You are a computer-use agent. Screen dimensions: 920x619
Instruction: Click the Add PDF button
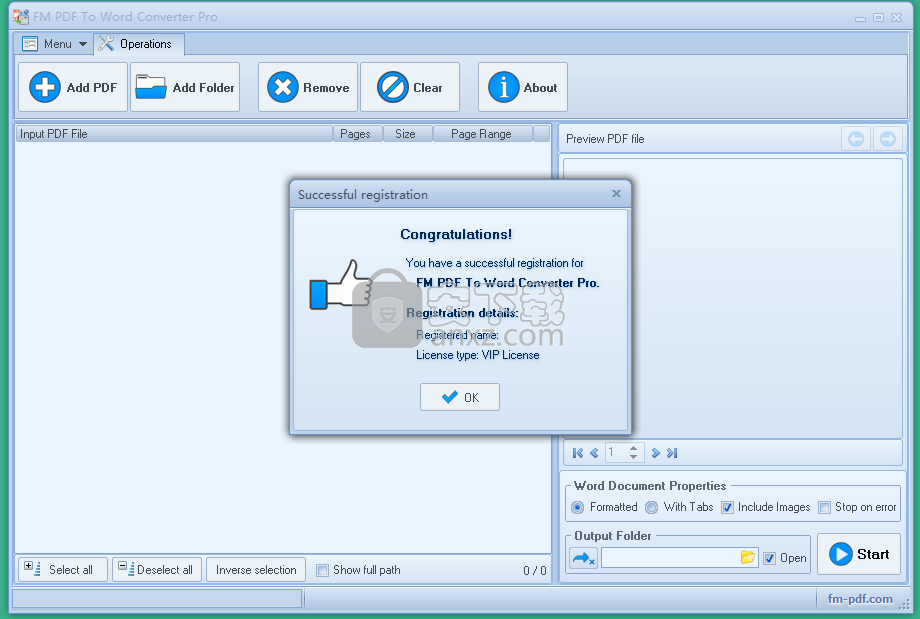(x=73, y=87)
